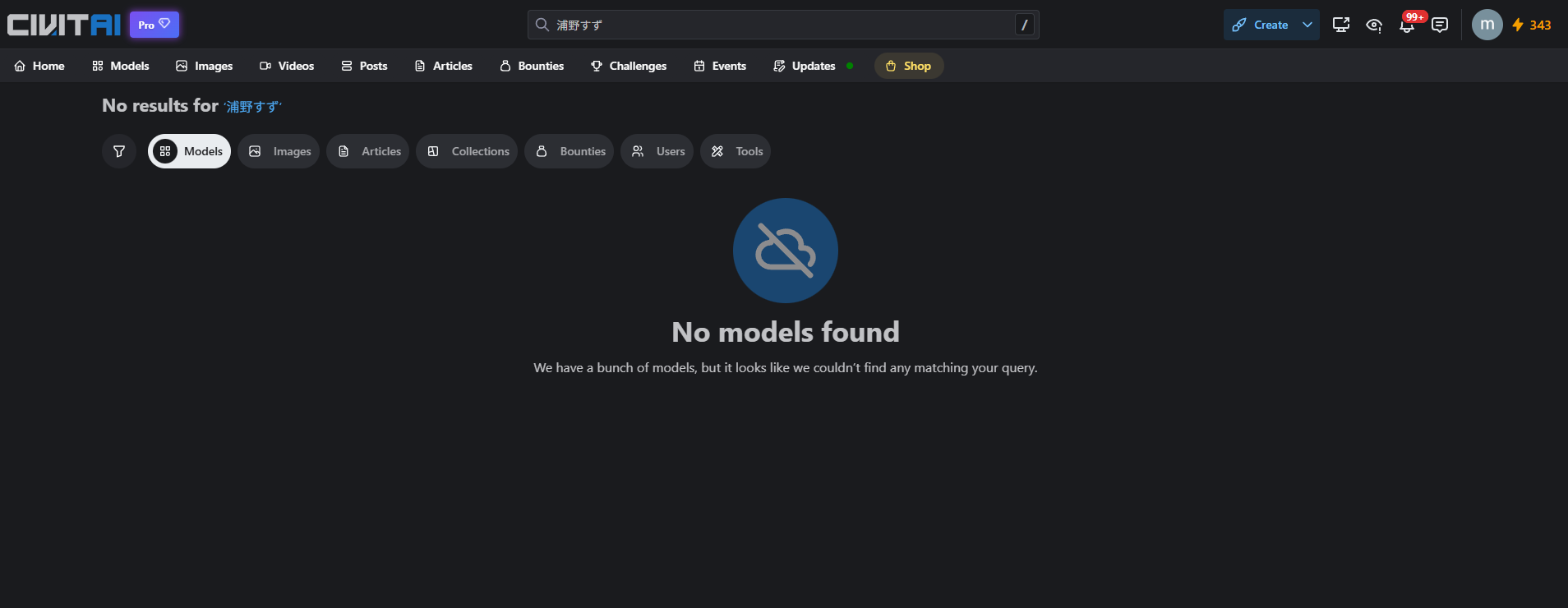The width and height of the screenshot is (1568, 608).
Task: Open the Shop button
Action: [x=909, y=66]
